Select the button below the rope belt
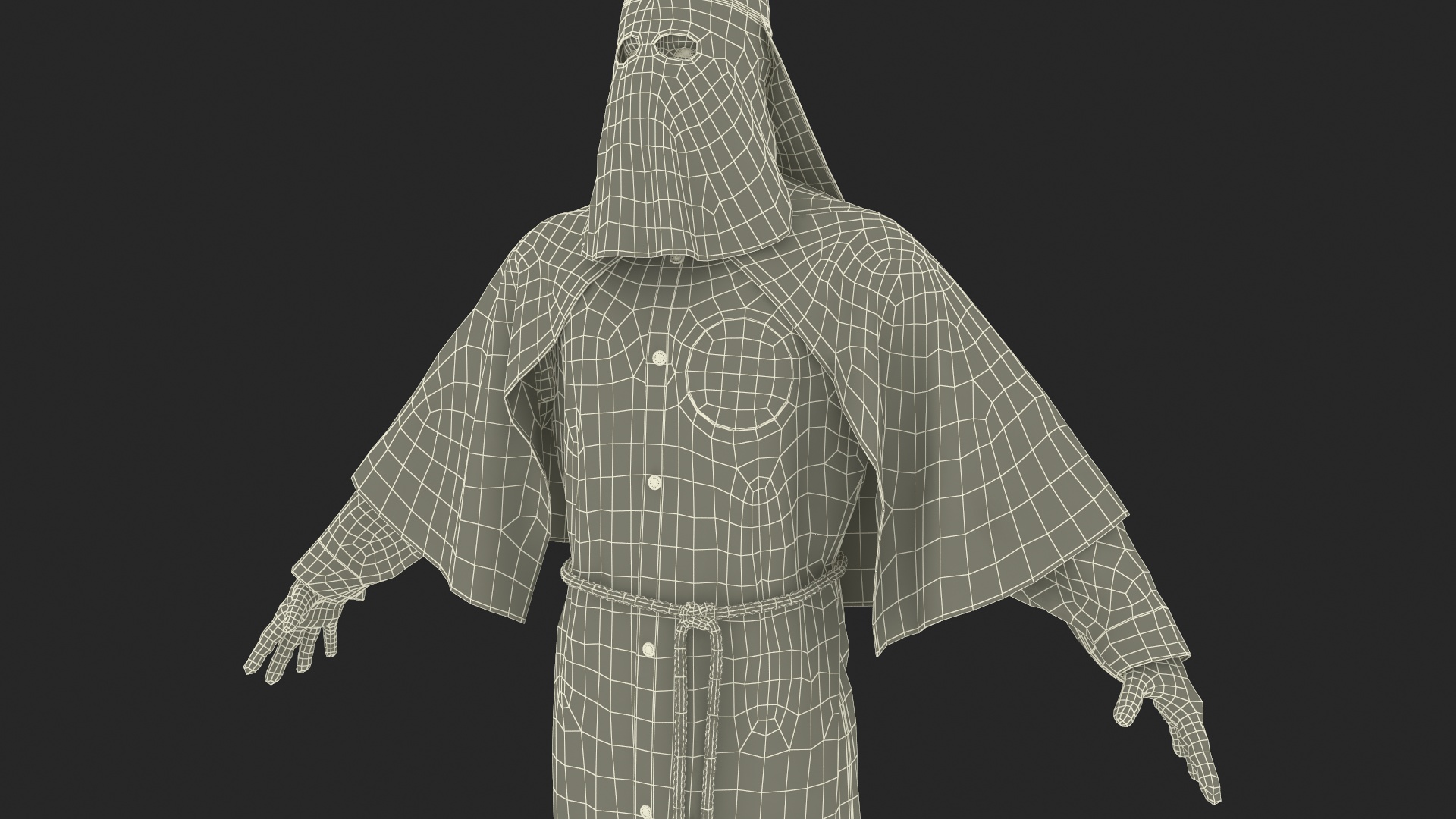Screen dimensions: 1456x819 pyautogui.click(x=648, y=649)
